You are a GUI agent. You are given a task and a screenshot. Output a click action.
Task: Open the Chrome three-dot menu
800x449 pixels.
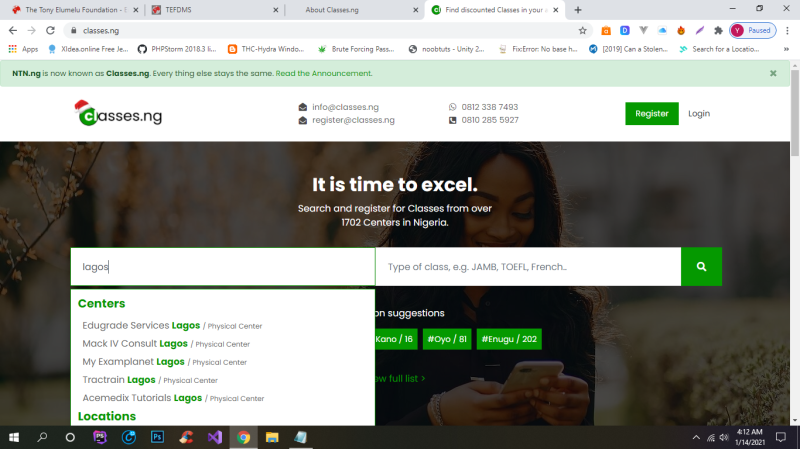[787, 31]
